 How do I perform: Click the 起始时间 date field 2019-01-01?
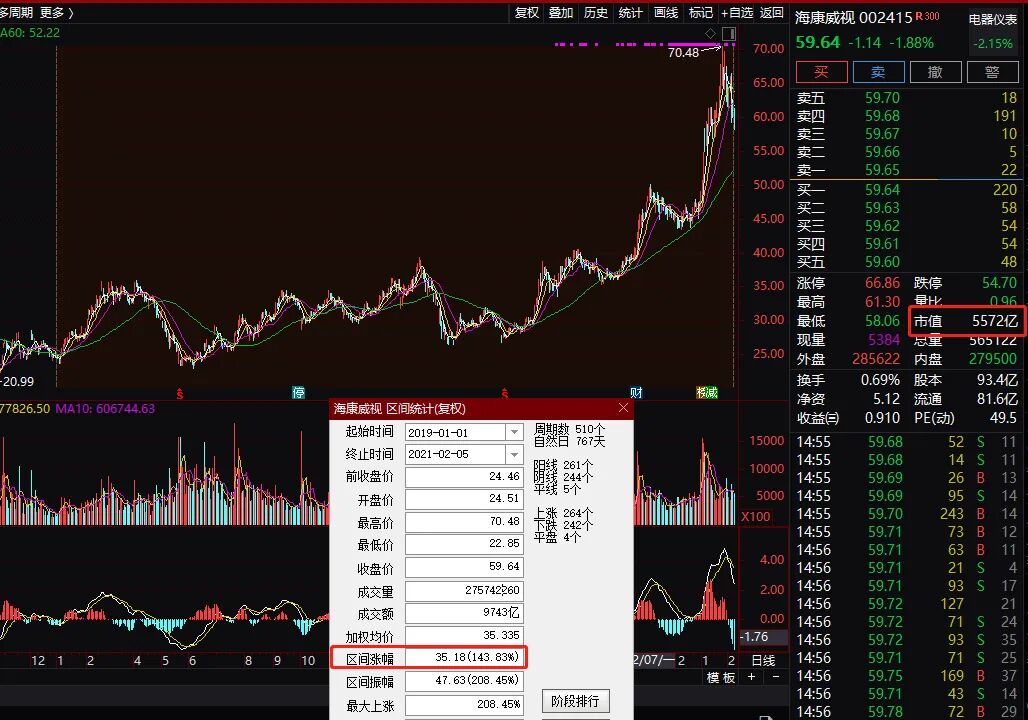(x=456, y=433)
